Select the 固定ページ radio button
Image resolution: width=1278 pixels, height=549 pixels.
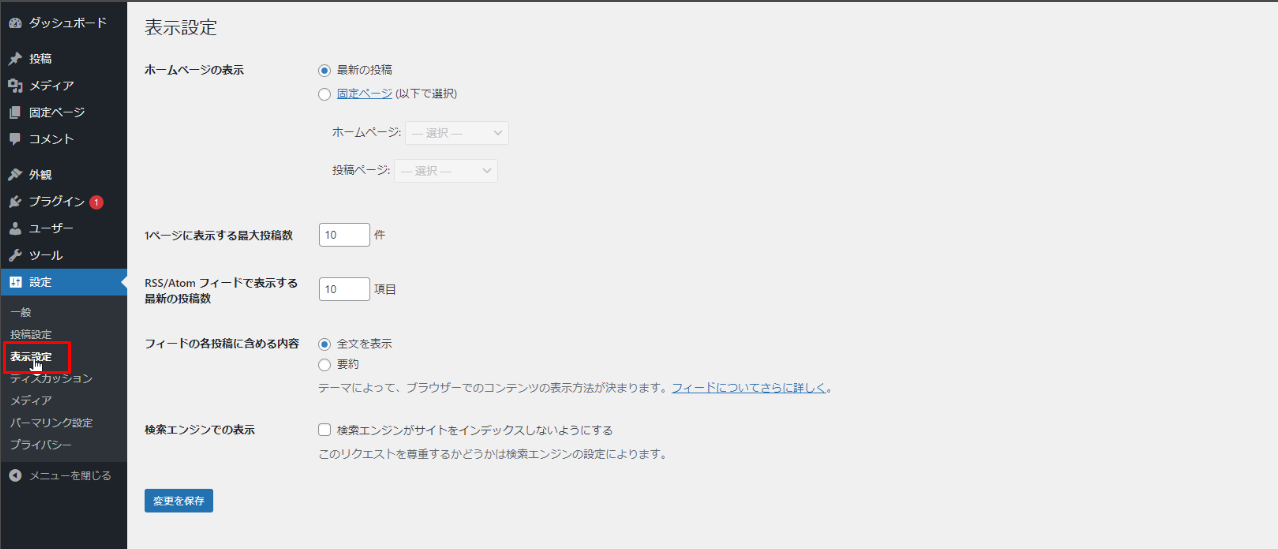[x=324, y=94]
